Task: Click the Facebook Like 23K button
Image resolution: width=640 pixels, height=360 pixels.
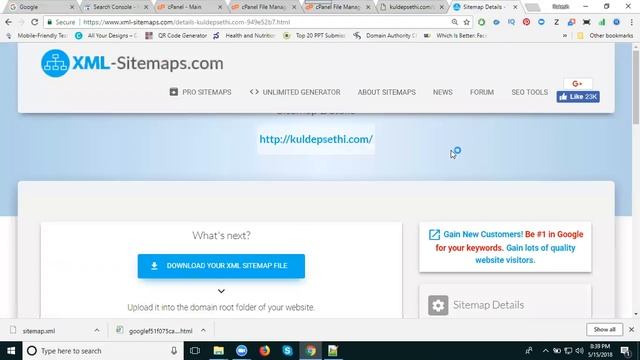Action: [x=578, y=97]
